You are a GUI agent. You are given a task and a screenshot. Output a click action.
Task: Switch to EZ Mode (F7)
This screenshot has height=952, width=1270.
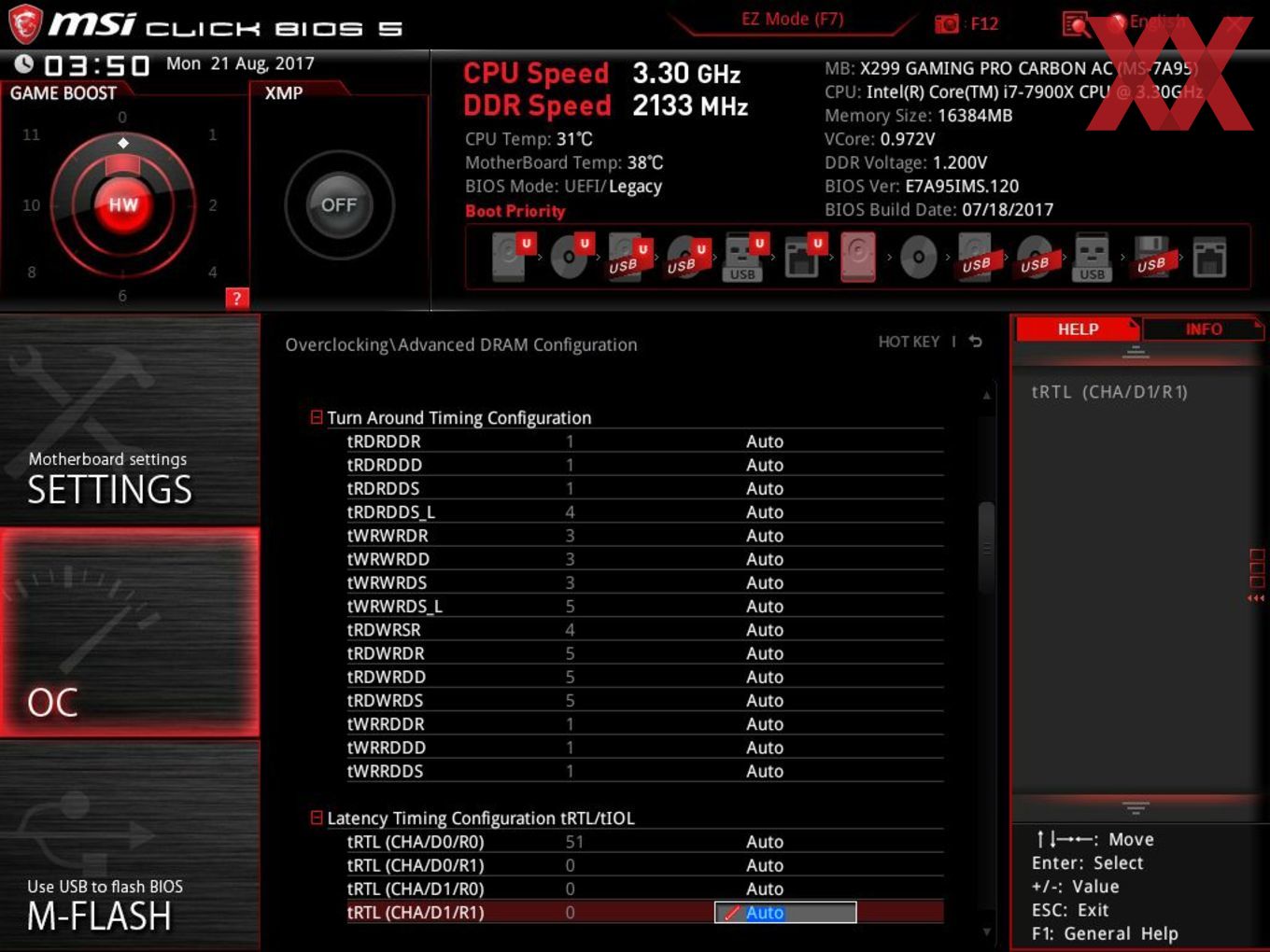[x=793, y=20]
